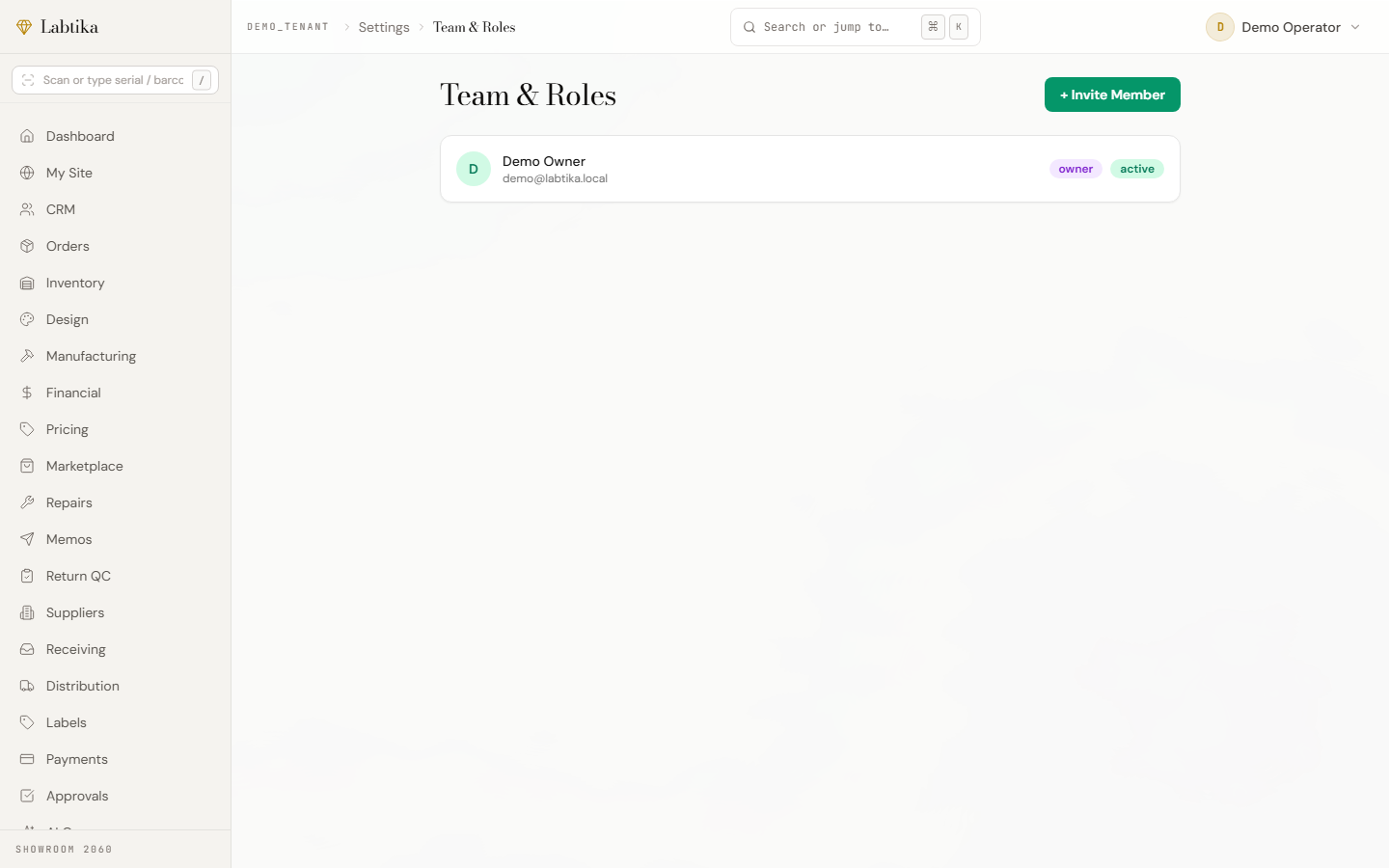Image resolution: width=1389 pixels, height=868 pixels.
Task: Go to Payments in sidebar
Action: click(116, 759)
